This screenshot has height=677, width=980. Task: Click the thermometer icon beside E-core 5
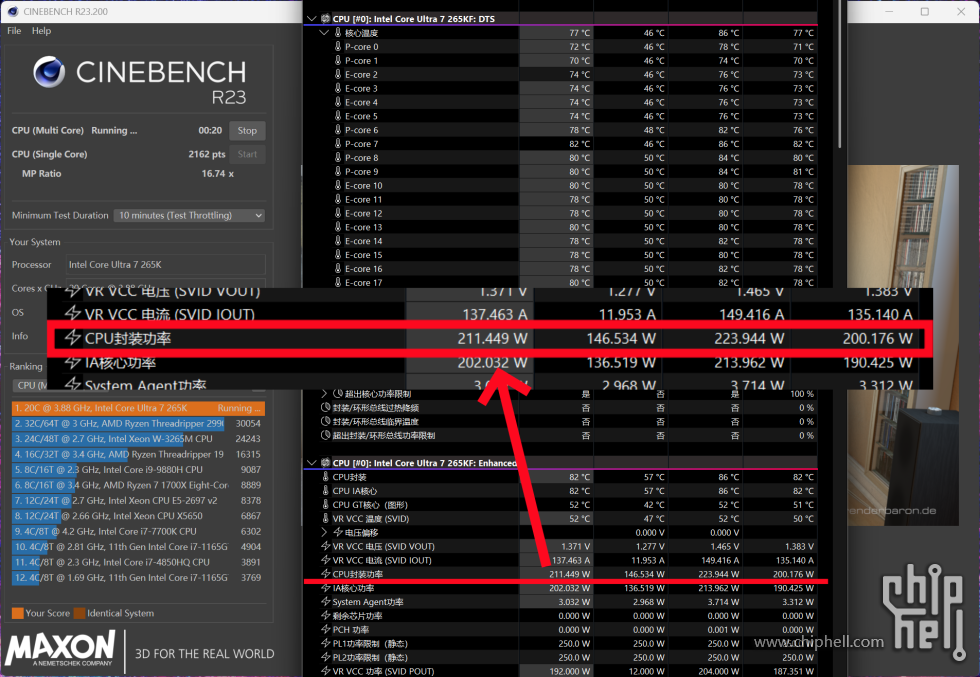(x=338, y=116)
